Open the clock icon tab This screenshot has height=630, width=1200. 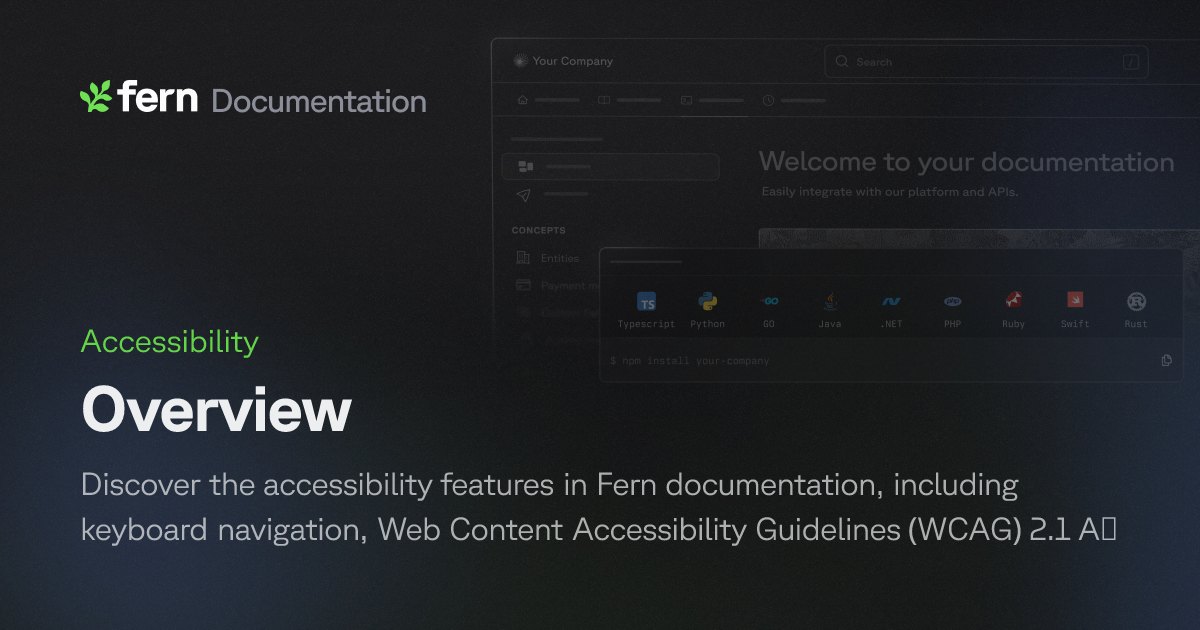768,100
